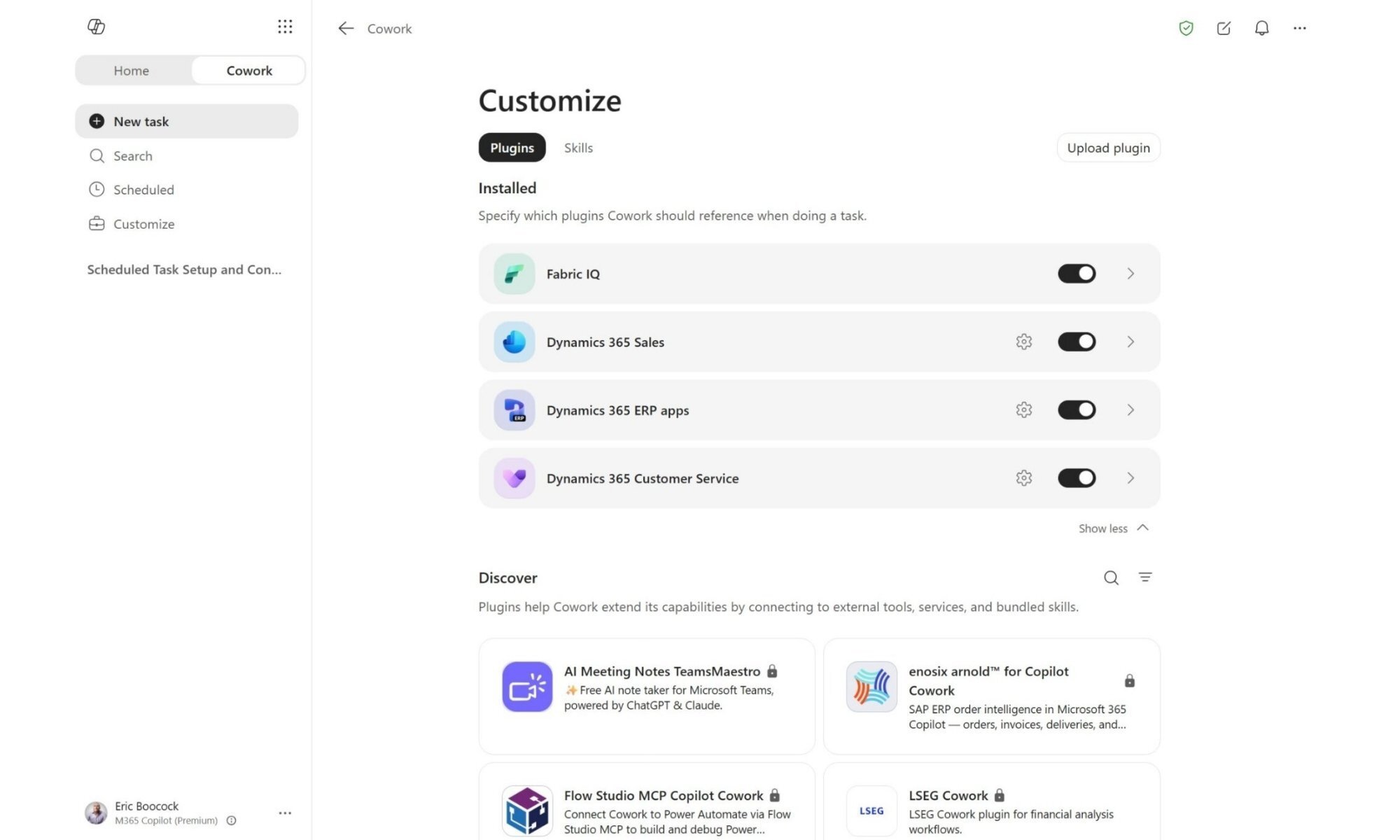1400x840 pixels.
Task: Click the enosix arnold plugin icon
Action: [871, 687]
